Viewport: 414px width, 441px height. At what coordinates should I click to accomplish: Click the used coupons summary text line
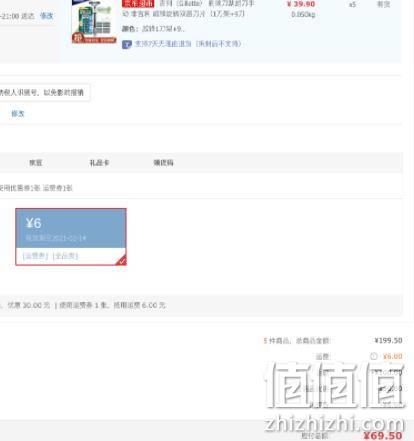[36, 188]
